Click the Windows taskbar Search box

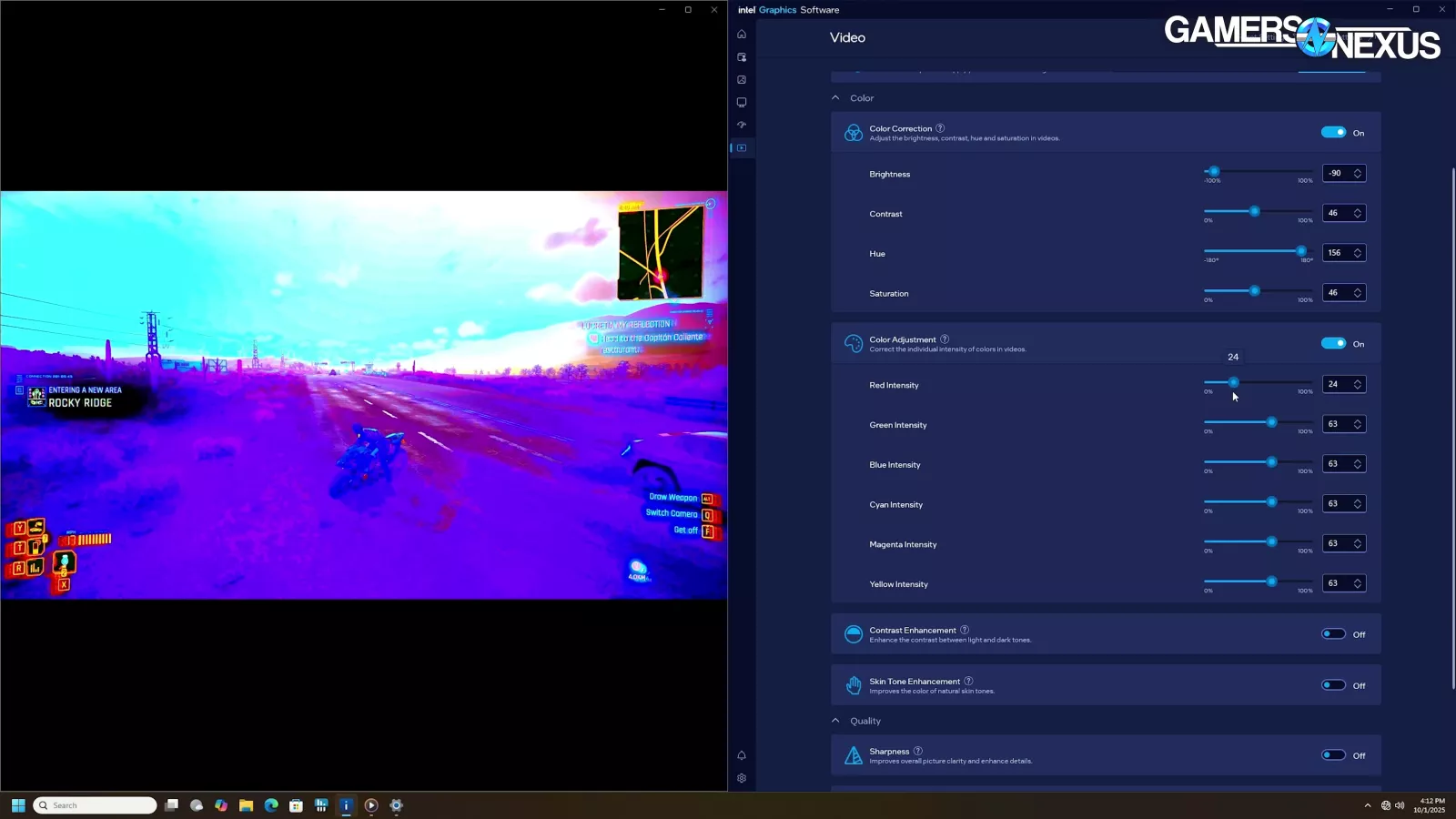[96, 805]
